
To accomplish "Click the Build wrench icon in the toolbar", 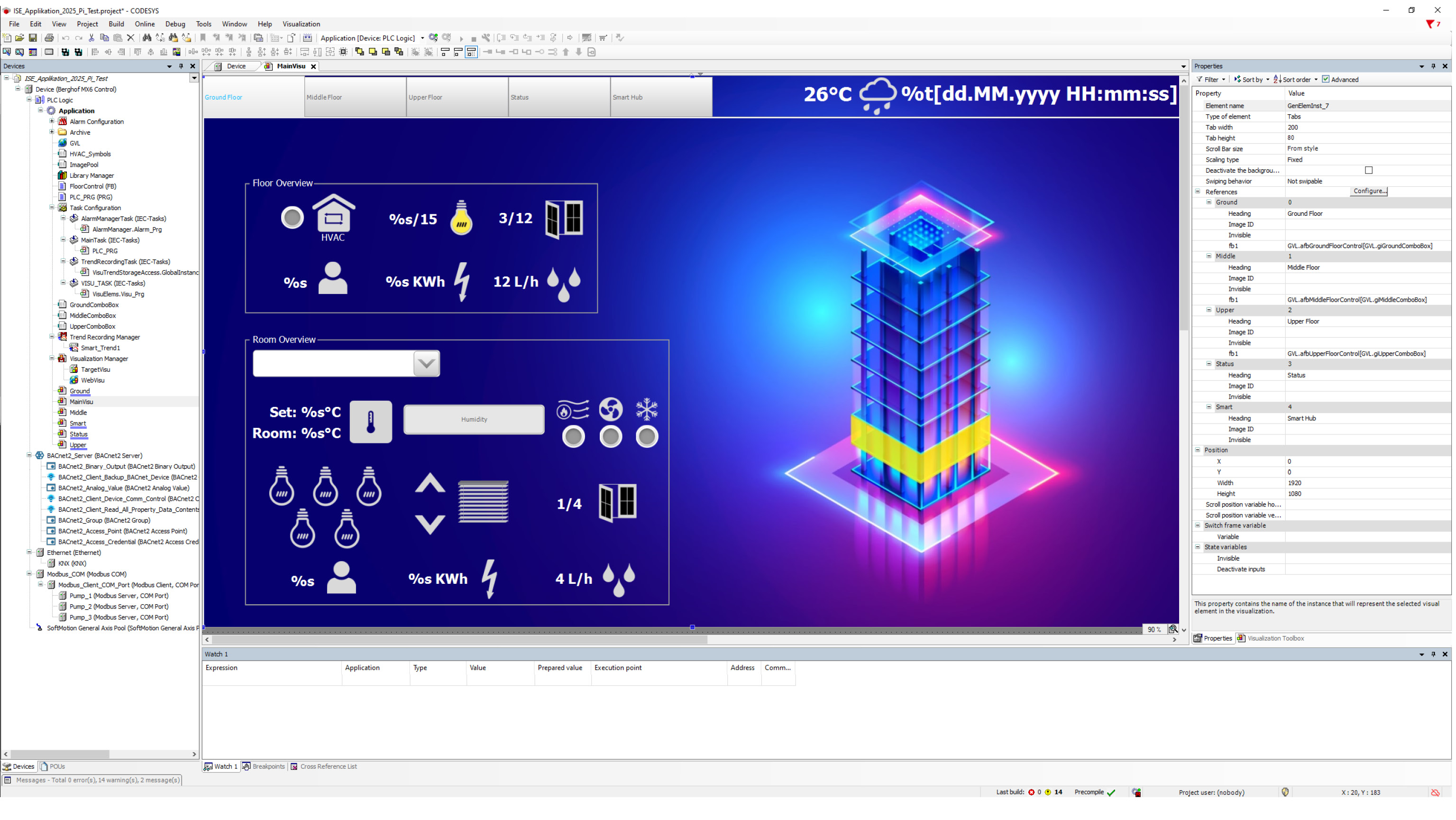I will click(x=486, y=38).
